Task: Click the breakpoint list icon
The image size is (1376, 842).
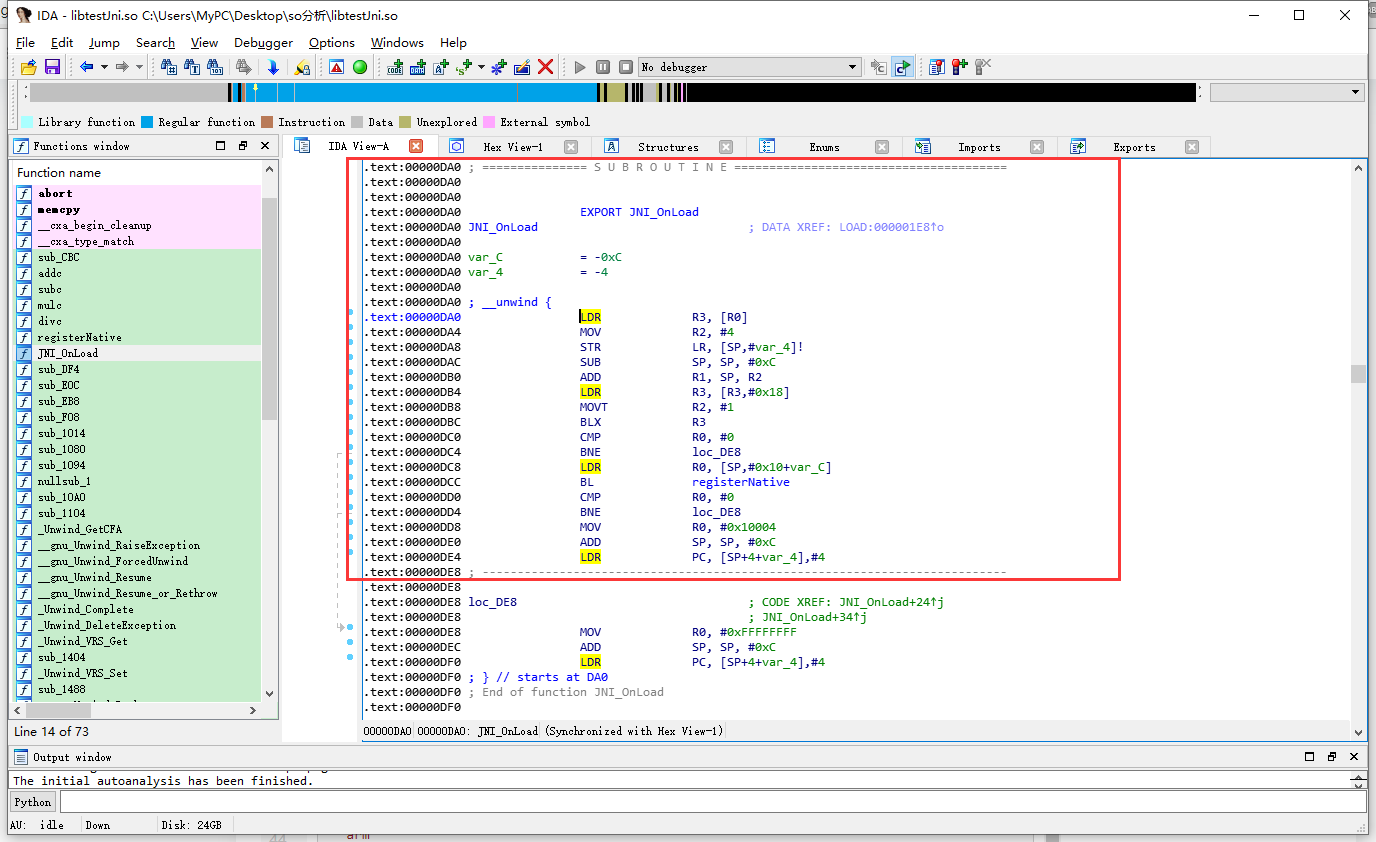Action: tap(937, 67)
